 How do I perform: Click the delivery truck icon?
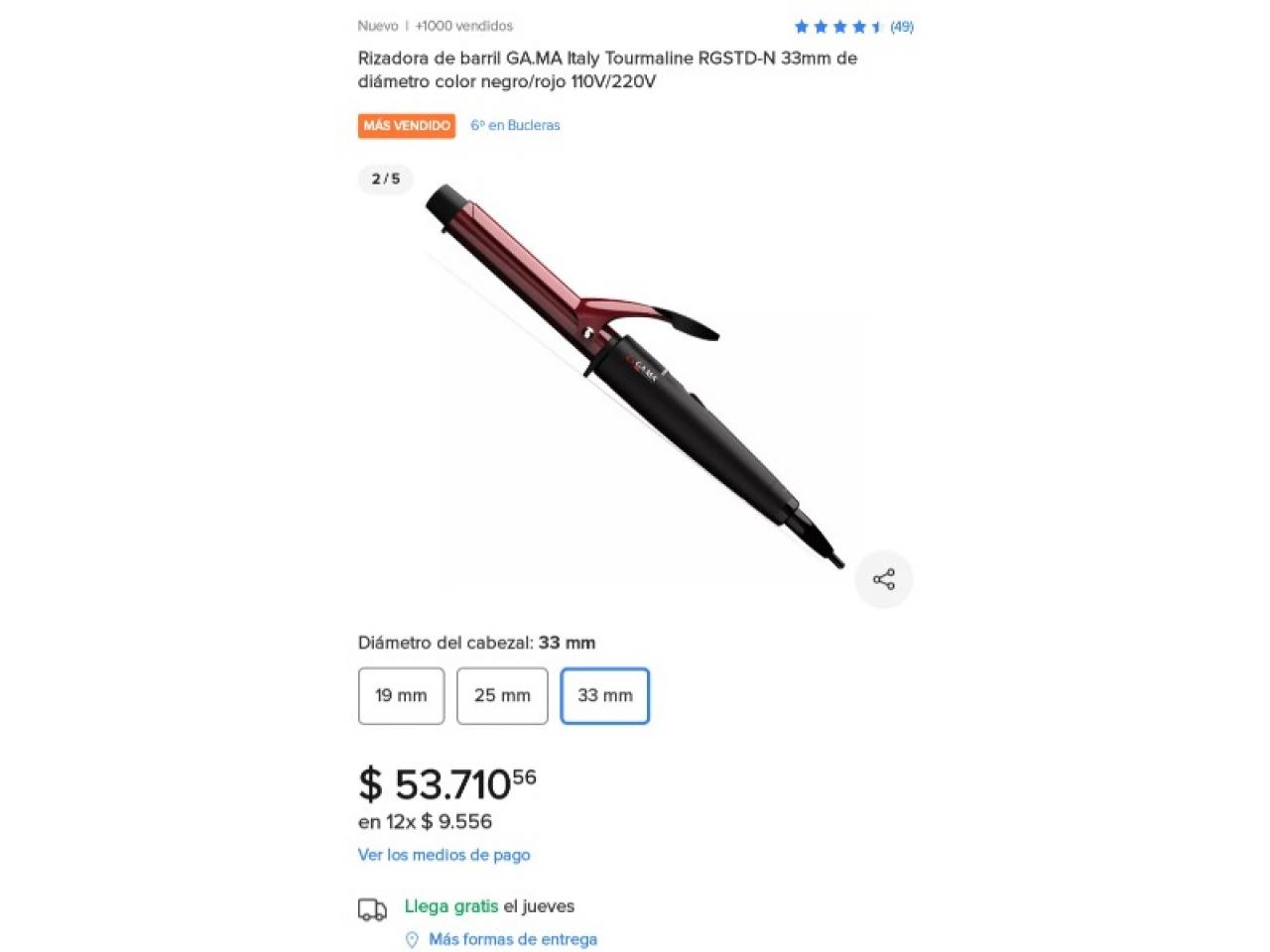372,909
